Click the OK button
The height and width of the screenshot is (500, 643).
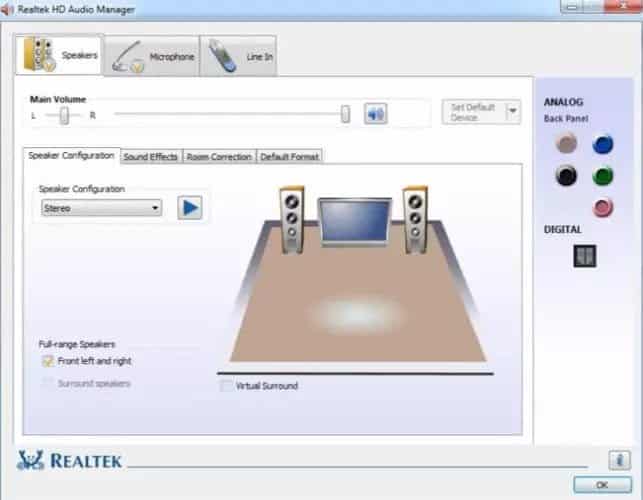[x=600, y=486]
